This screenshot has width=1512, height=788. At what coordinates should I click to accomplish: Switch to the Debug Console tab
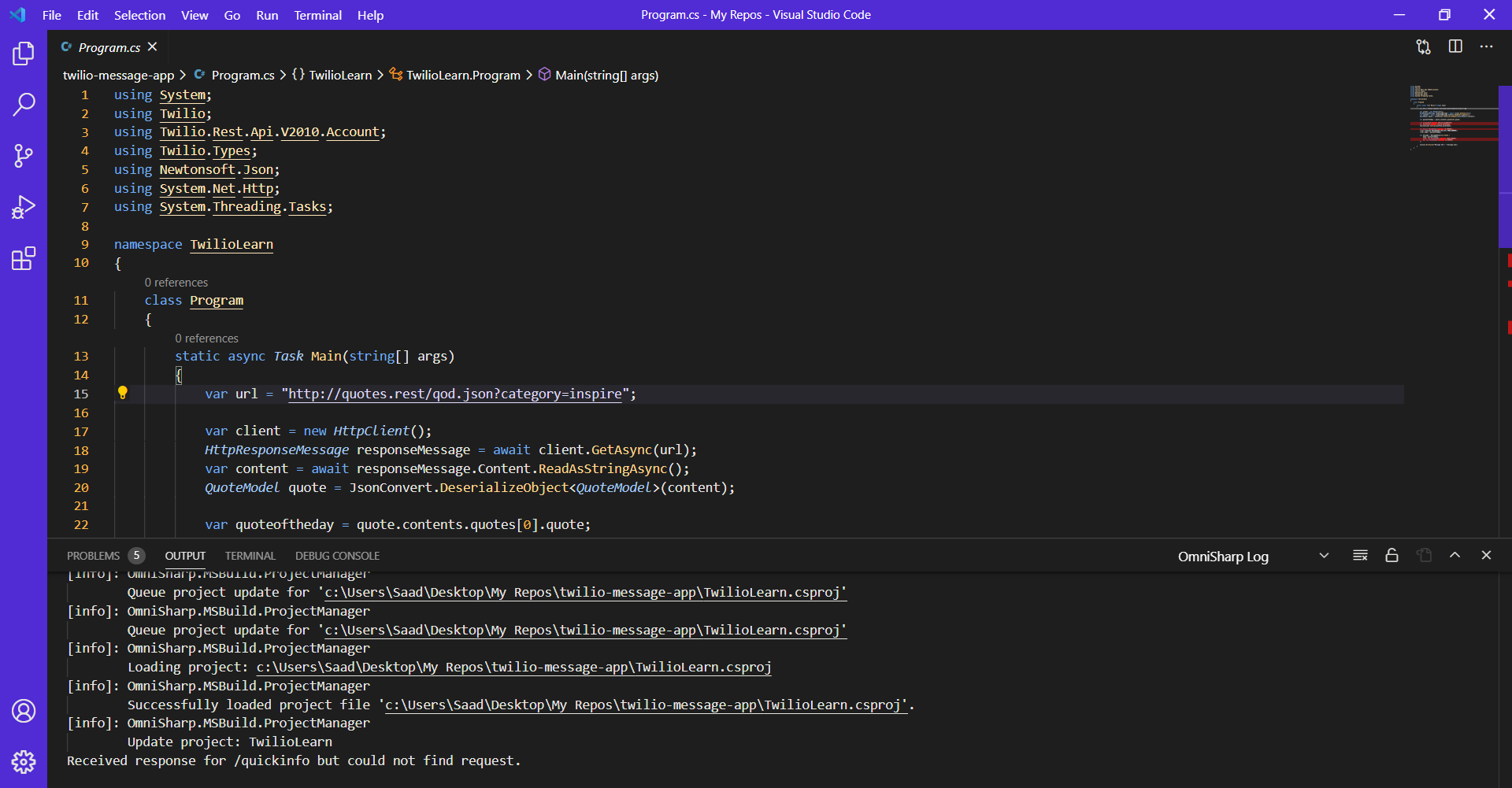[x=337, y=556]
